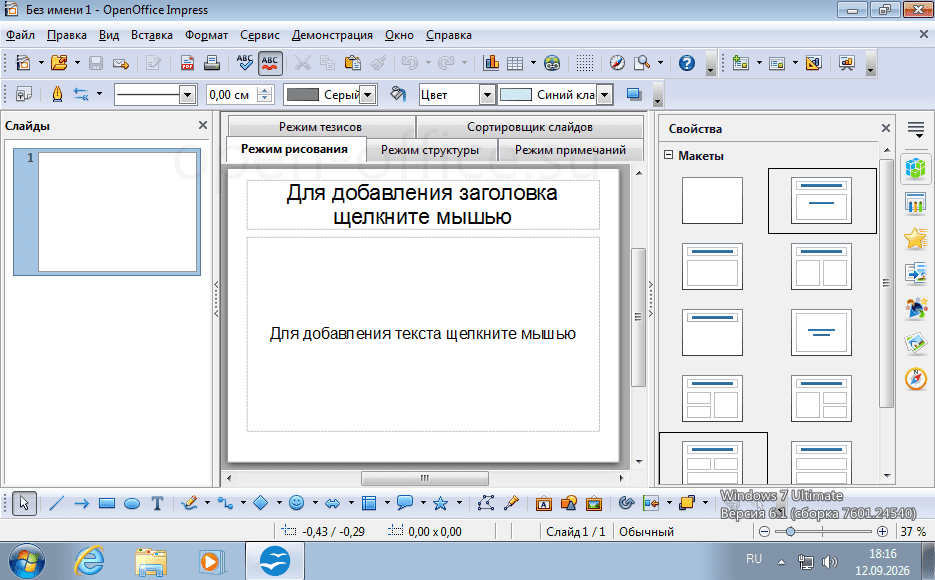Select slide 1 thumbnail in Слайды

click(107, 212)
